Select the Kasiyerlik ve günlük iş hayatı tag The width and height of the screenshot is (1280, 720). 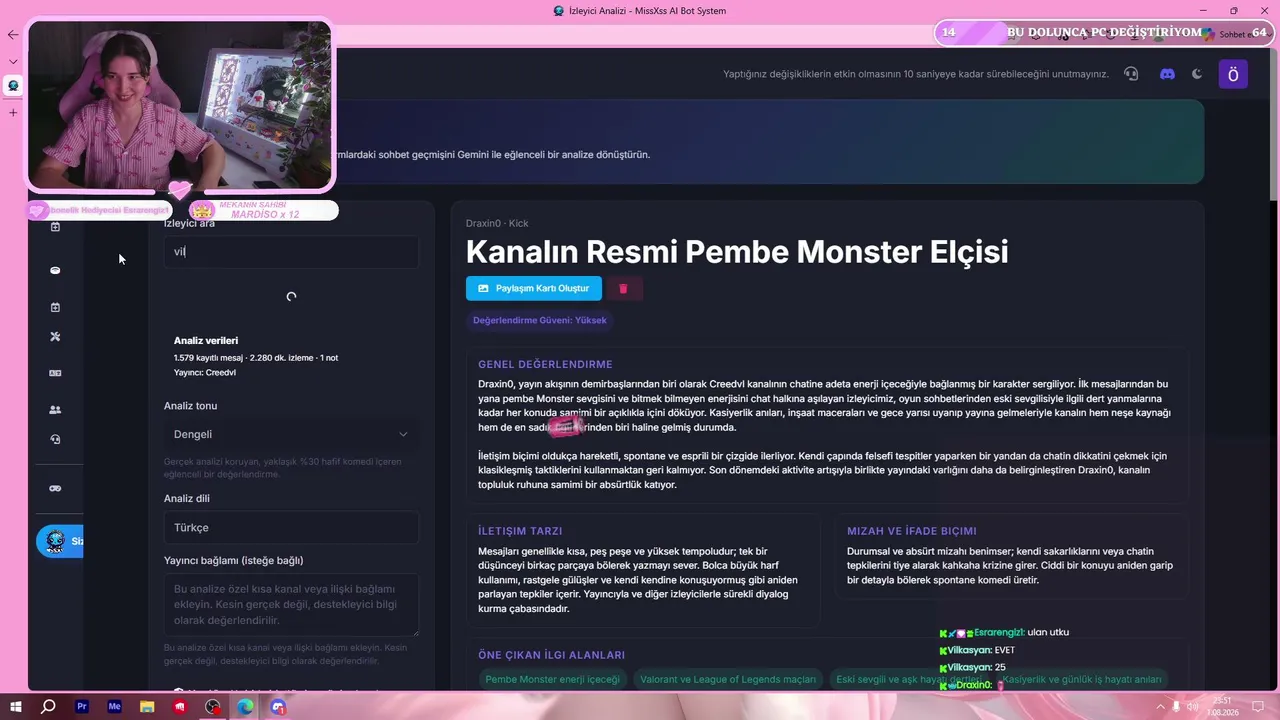[x=1082, y=679]
